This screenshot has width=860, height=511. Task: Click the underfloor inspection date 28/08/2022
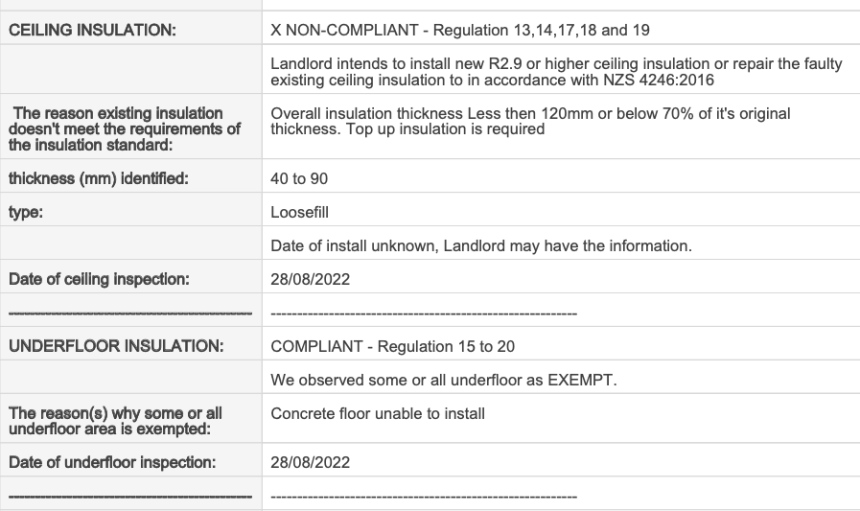[x=310, y=462]
